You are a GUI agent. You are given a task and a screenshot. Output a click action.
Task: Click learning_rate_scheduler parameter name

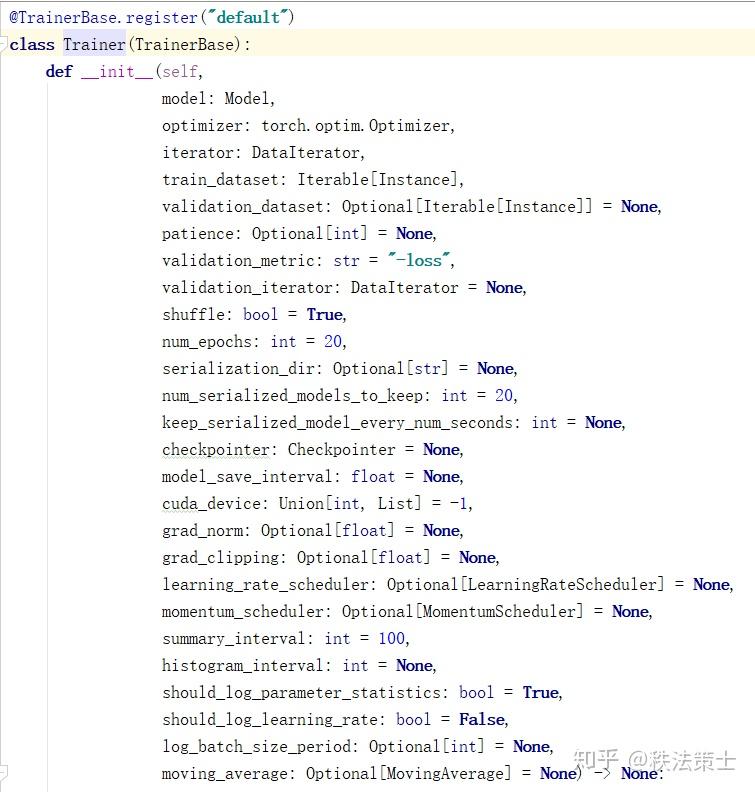[x=265, y=585]
